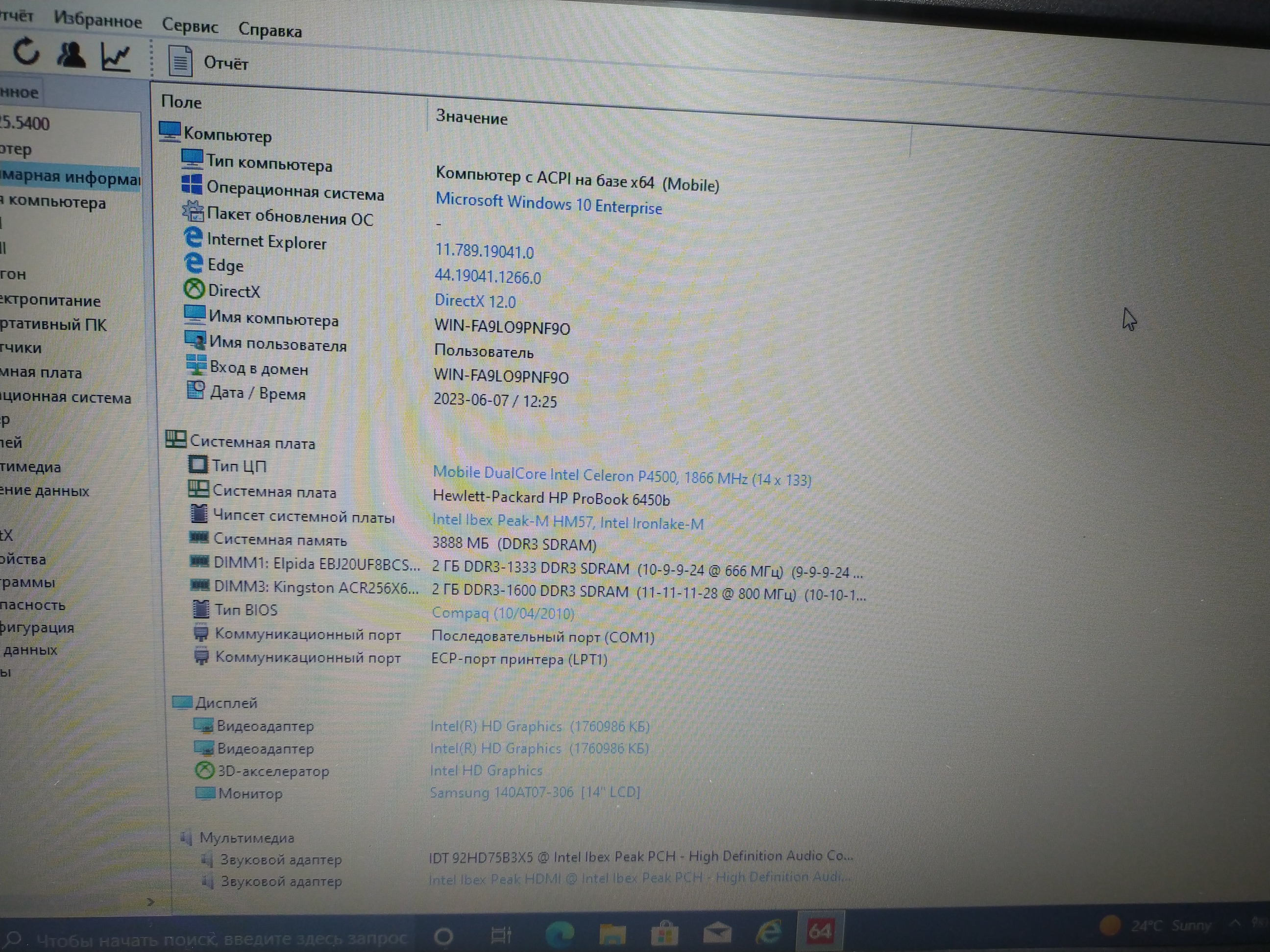Click the Имя компьютера row icon
Viewport: 1270px width, 952px height.
coord(195,314)
